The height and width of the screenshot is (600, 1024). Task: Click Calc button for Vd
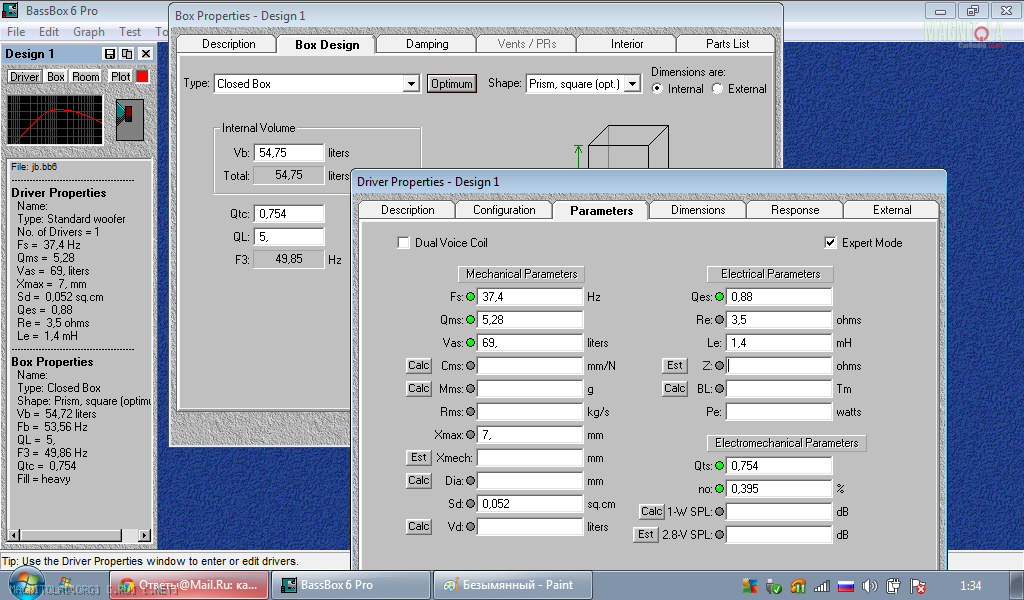click(x=419, y=526)
